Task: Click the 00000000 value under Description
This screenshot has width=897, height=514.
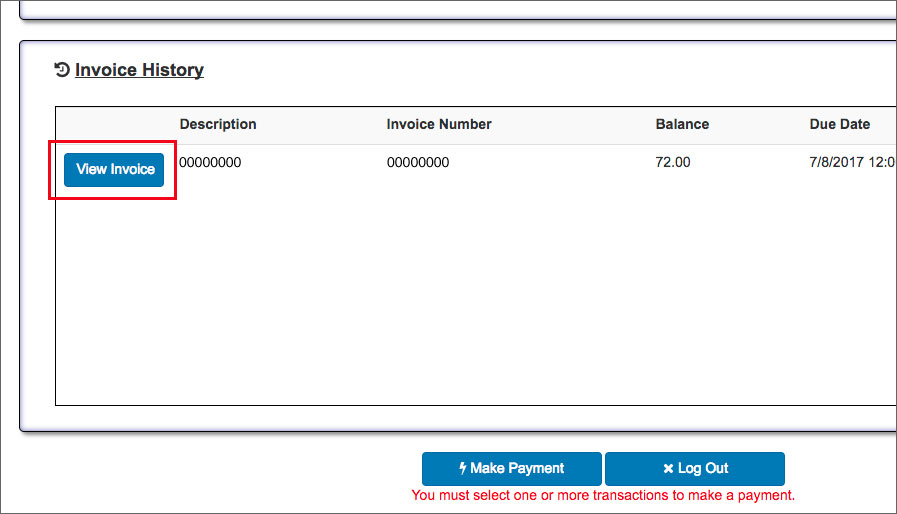Action: click(210, 163)
